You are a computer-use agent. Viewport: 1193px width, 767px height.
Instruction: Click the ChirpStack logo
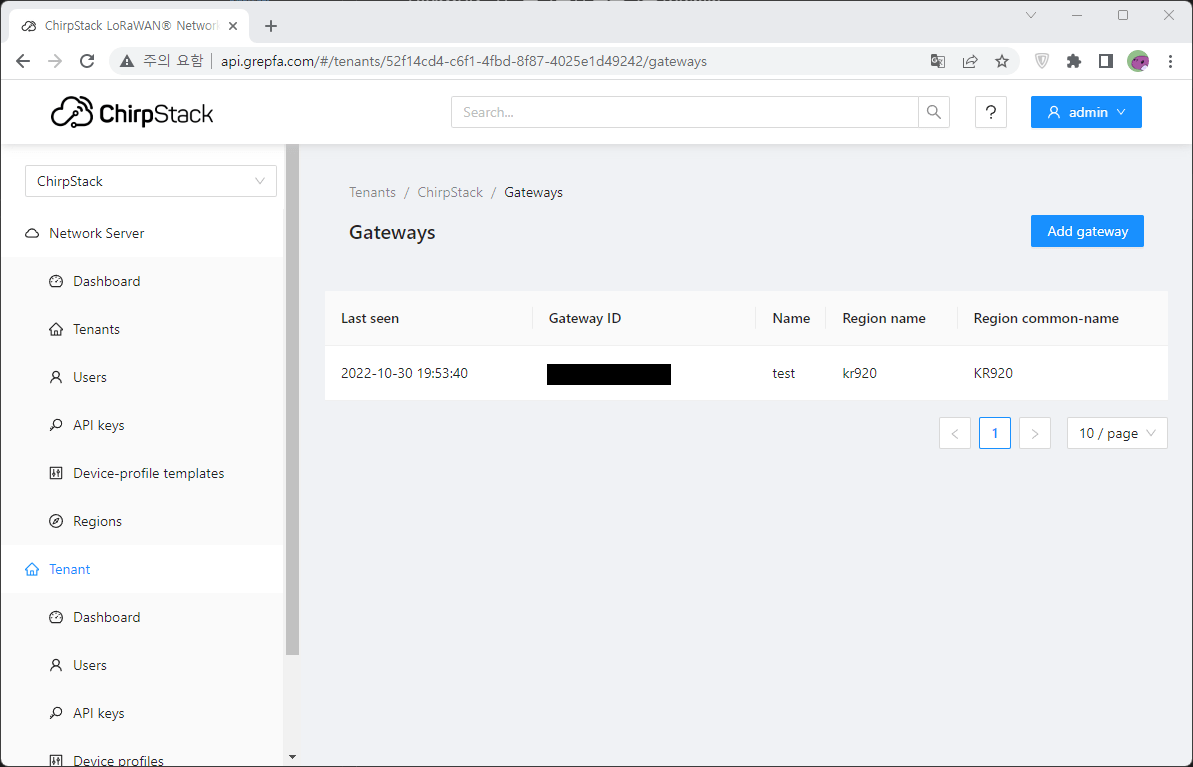coord(132,112)
